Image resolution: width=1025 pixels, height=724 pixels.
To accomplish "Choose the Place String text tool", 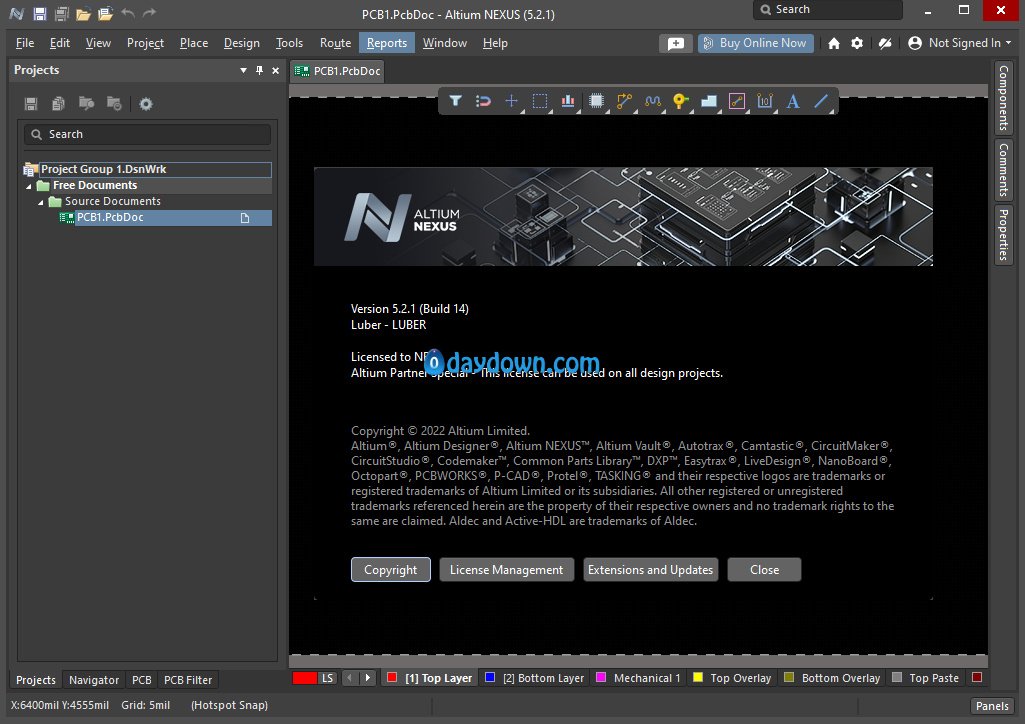I will tap(793, 101).
